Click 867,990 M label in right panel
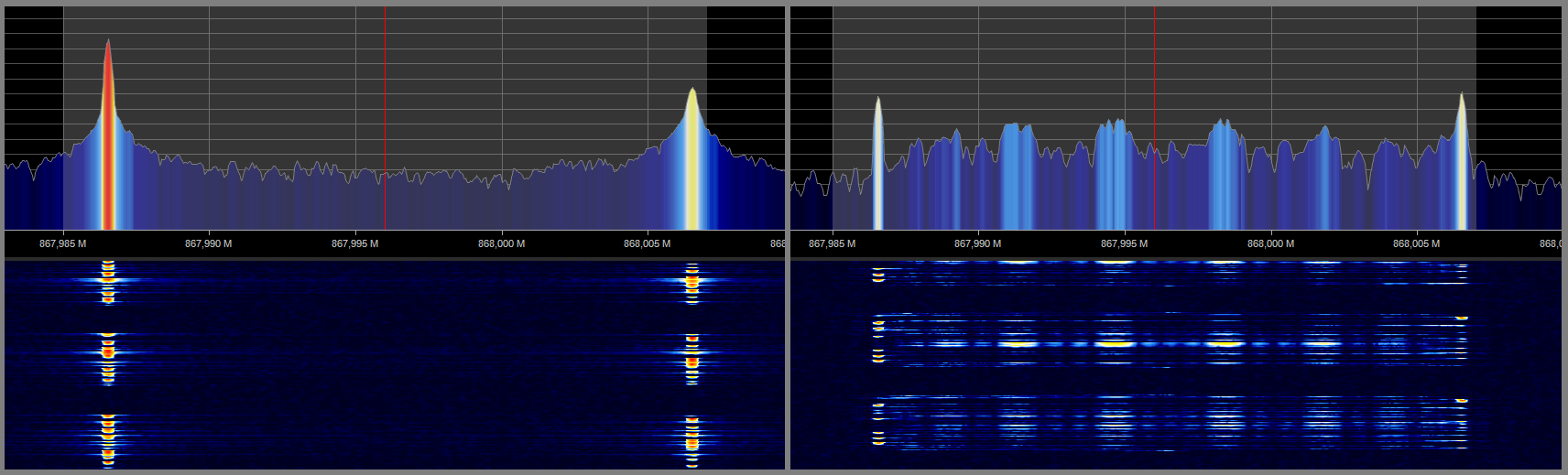 coord(977,243)
